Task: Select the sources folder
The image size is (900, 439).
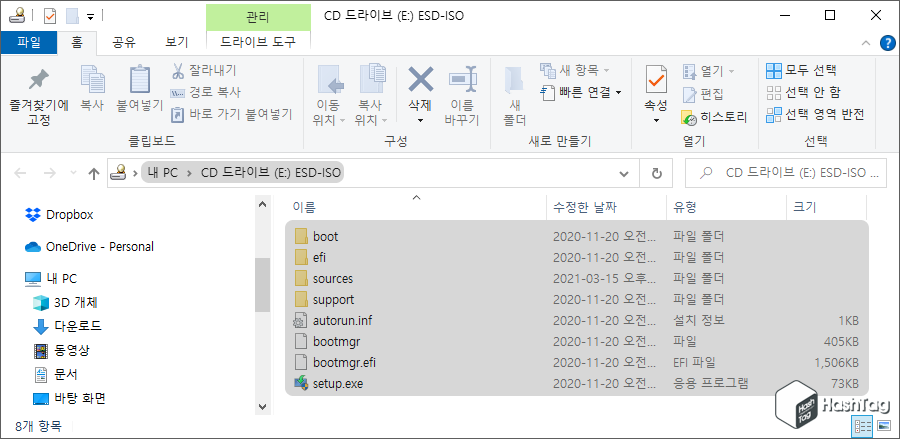Action: tap(577, 278)
